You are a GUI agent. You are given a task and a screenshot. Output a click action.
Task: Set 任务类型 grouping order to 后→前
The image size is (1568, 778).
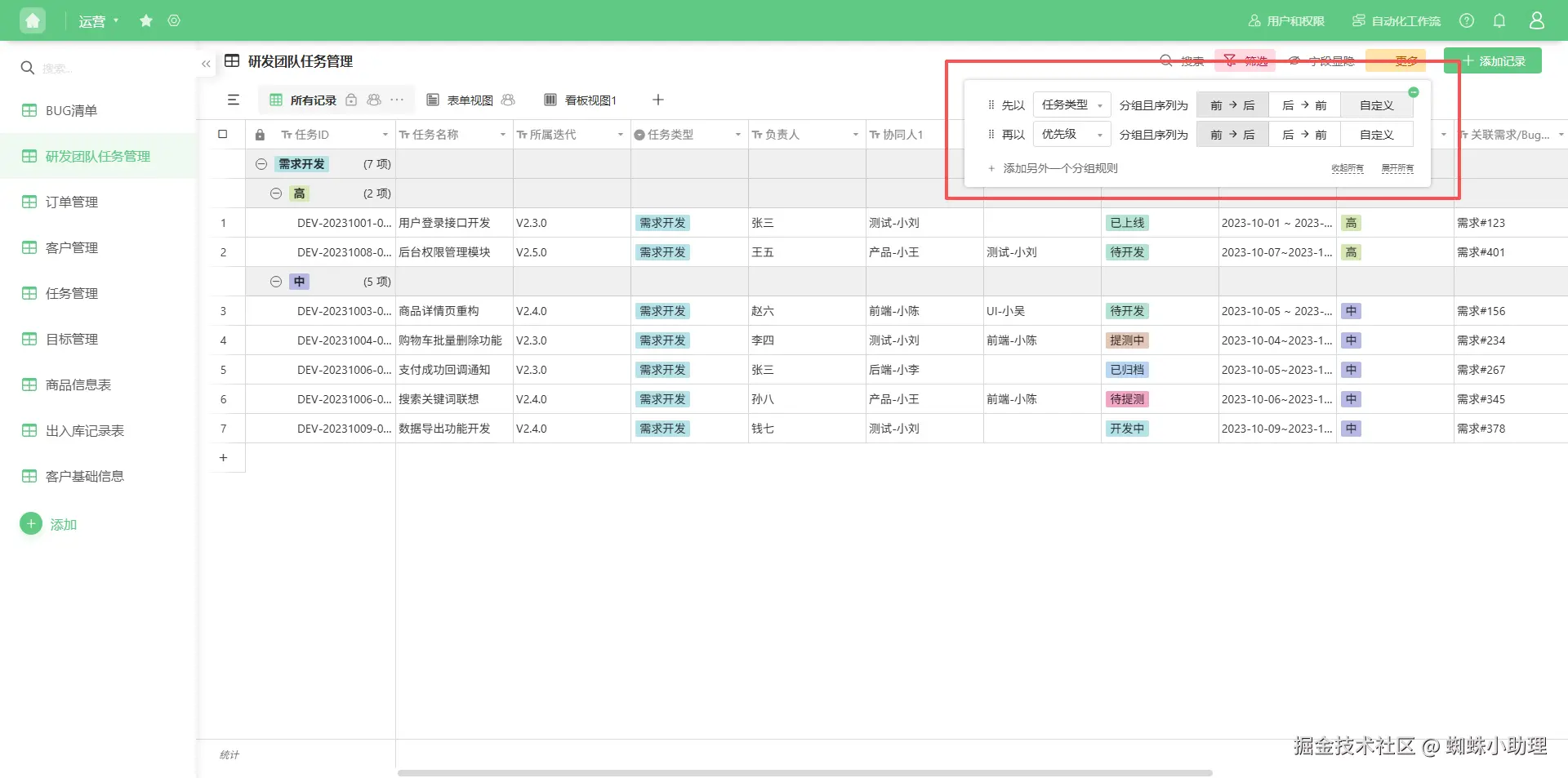(x=1304, y=105)
